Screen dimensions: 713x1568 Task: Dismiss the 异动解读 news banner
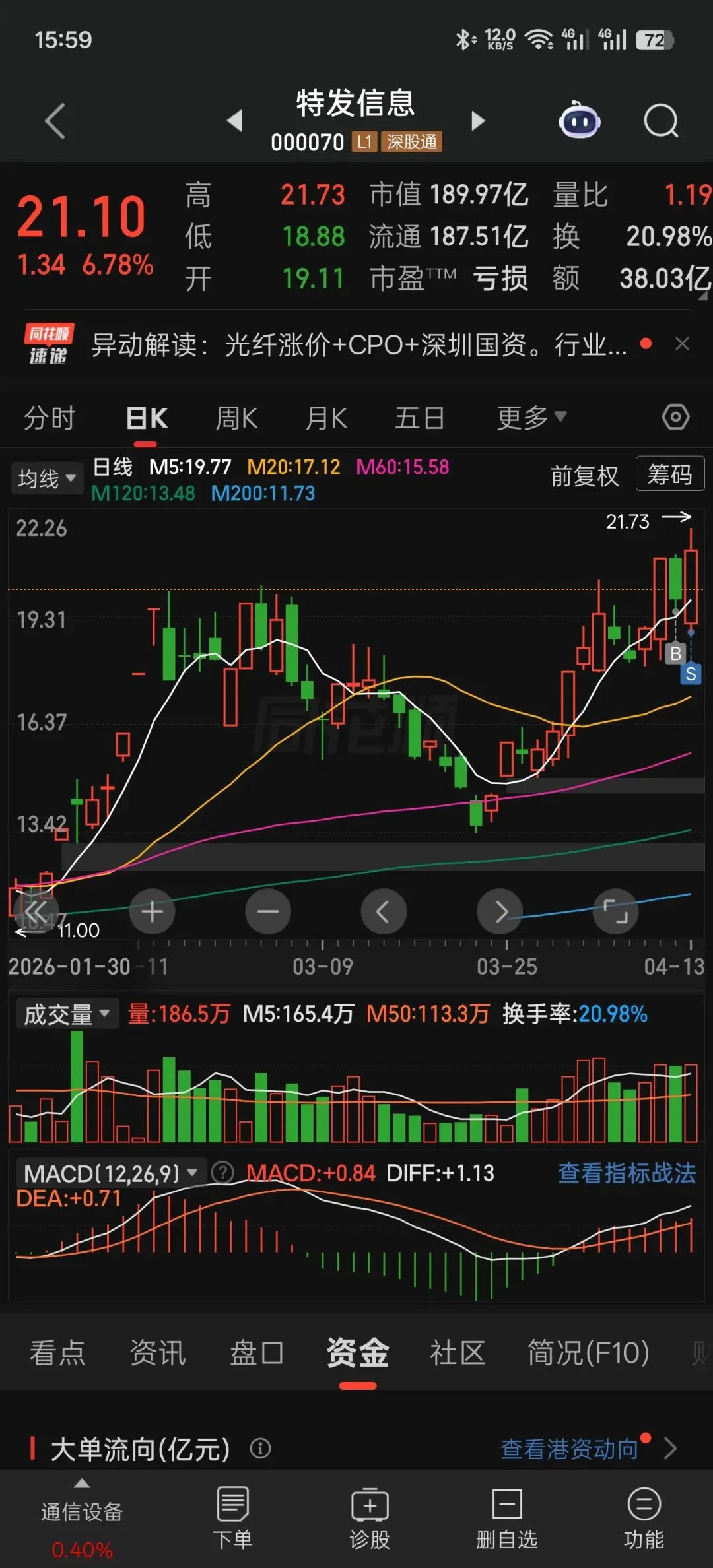pyautogui.click(x=683, y=344)
